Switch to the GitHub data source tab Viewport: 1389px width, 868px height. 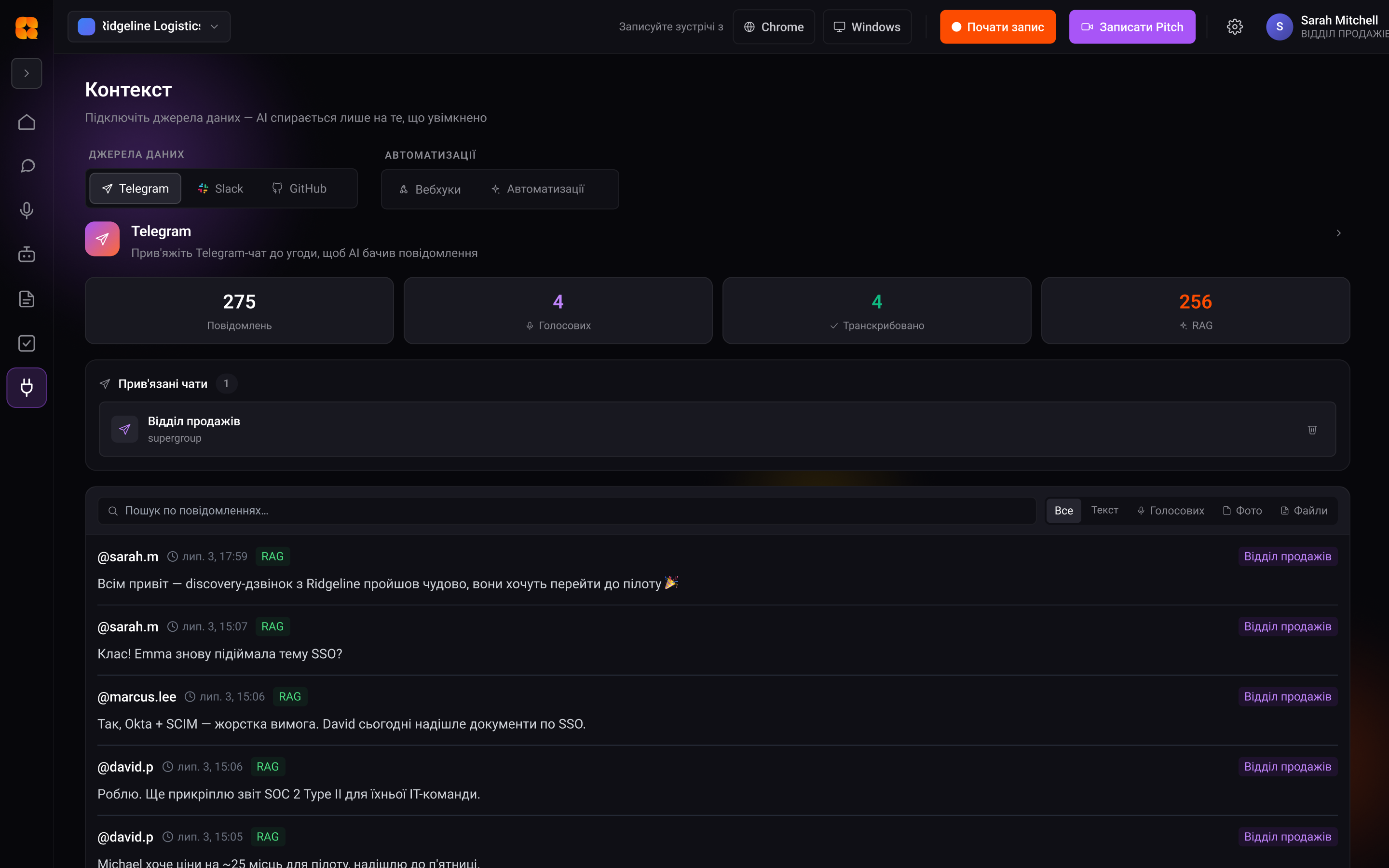299,188
